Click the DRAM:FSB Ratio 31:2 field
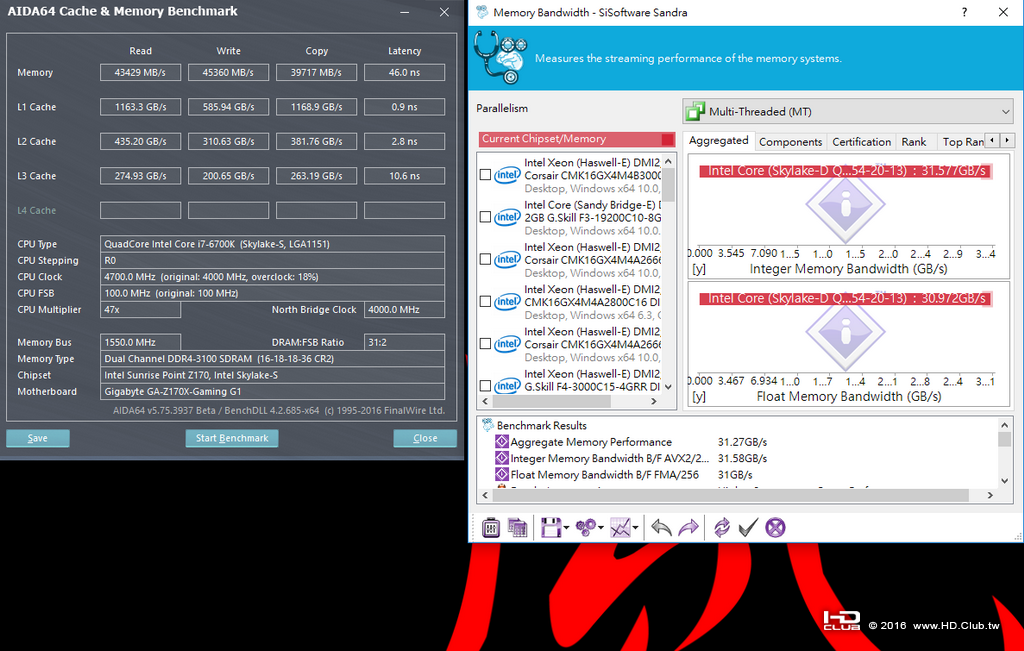 coord(404,342)
